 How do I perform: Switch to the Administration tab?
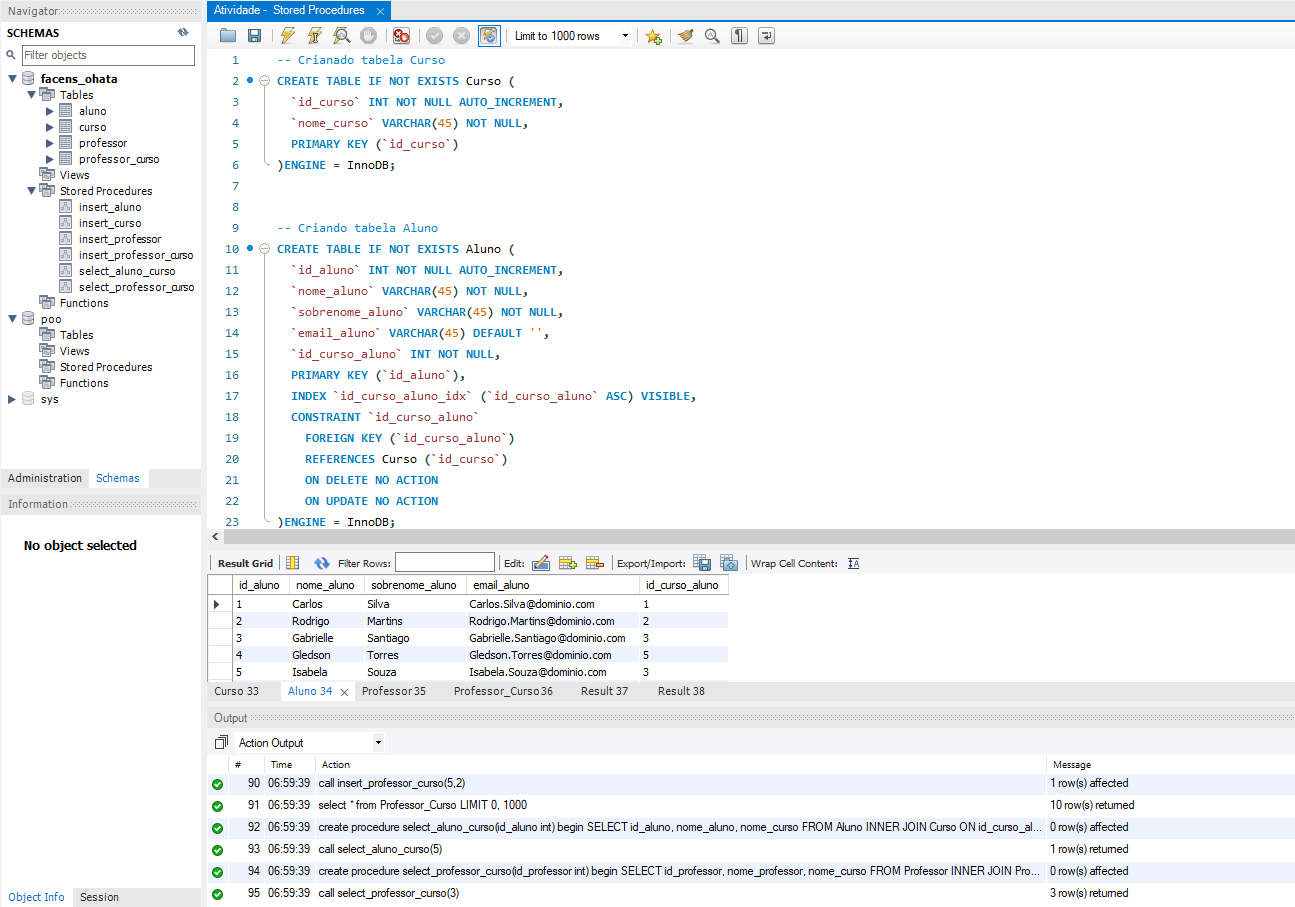[x=45, y=478]
